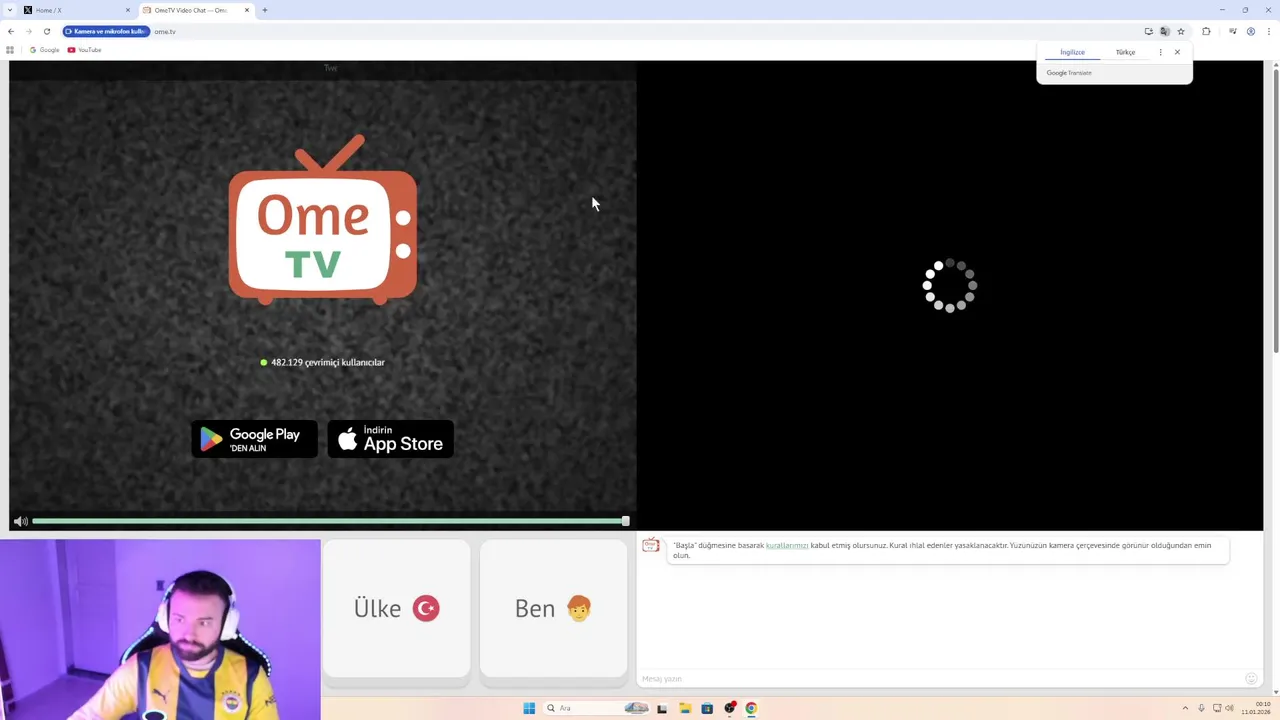Click the address bar showing ome.tv

(640, 31)
